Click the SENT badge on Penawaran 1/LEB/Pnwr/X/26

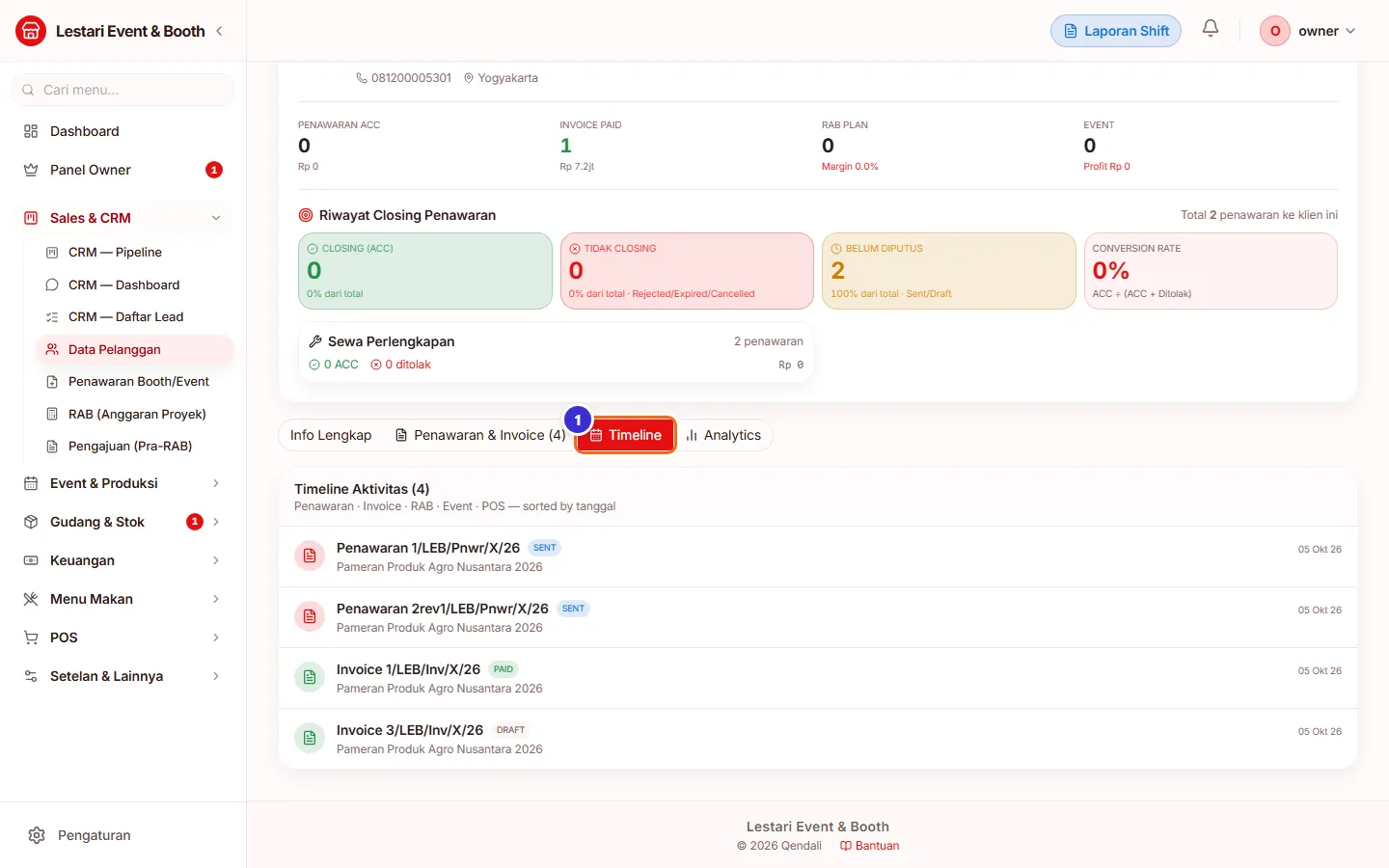click(545, 548)
